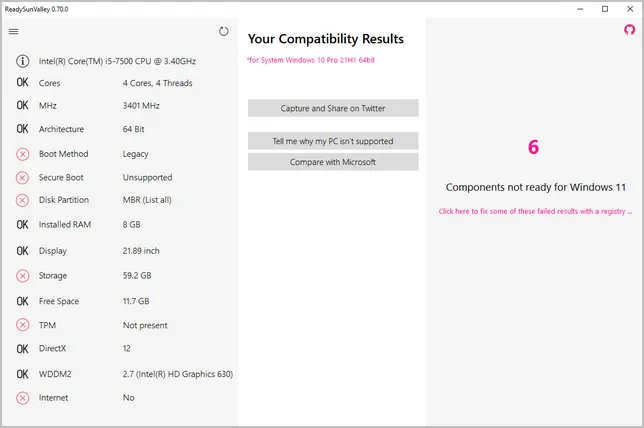This screenshot has height=428, width=644.
Task: Click the failed Boot Method icon
Action: (22, 154)
